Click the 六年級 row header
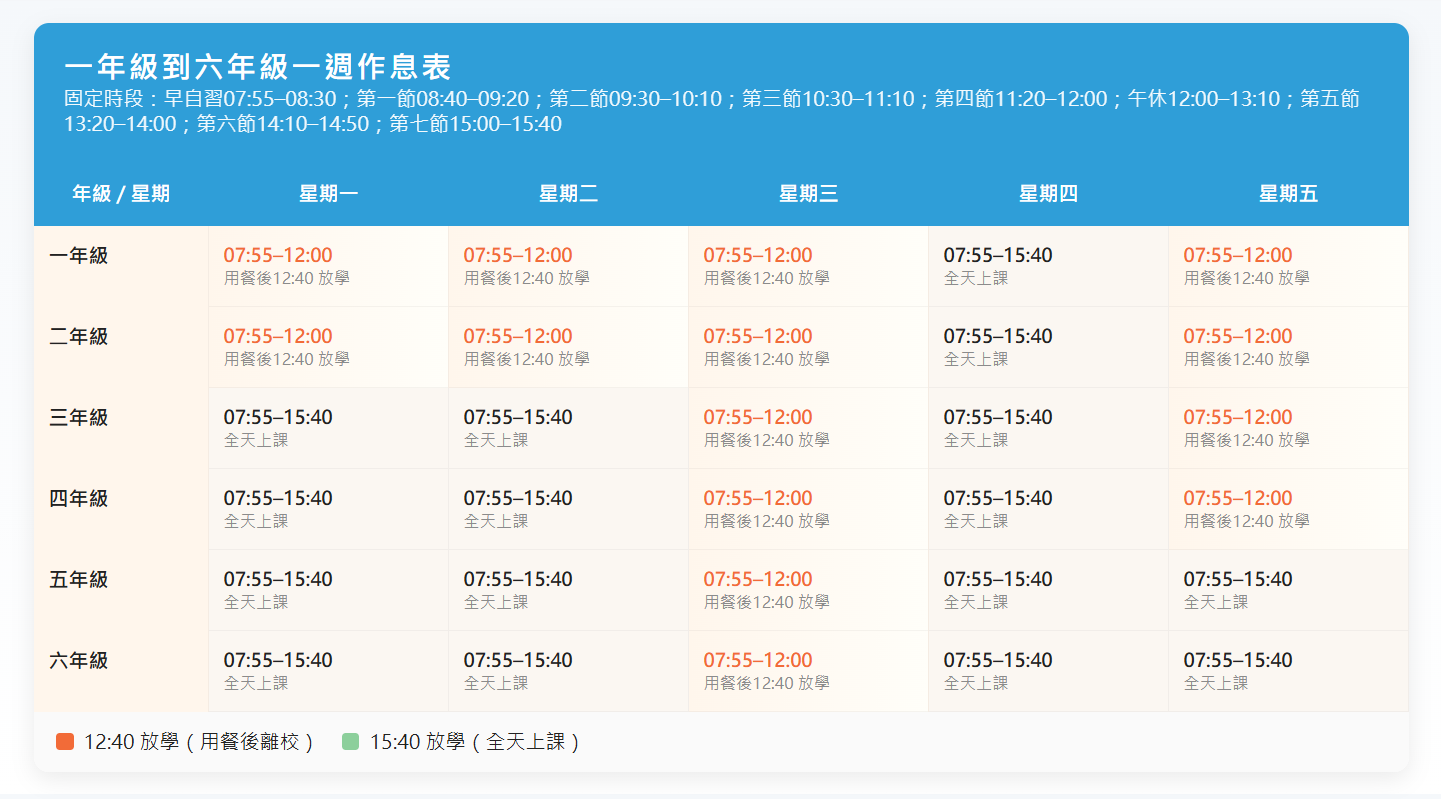 coord(79,661)
